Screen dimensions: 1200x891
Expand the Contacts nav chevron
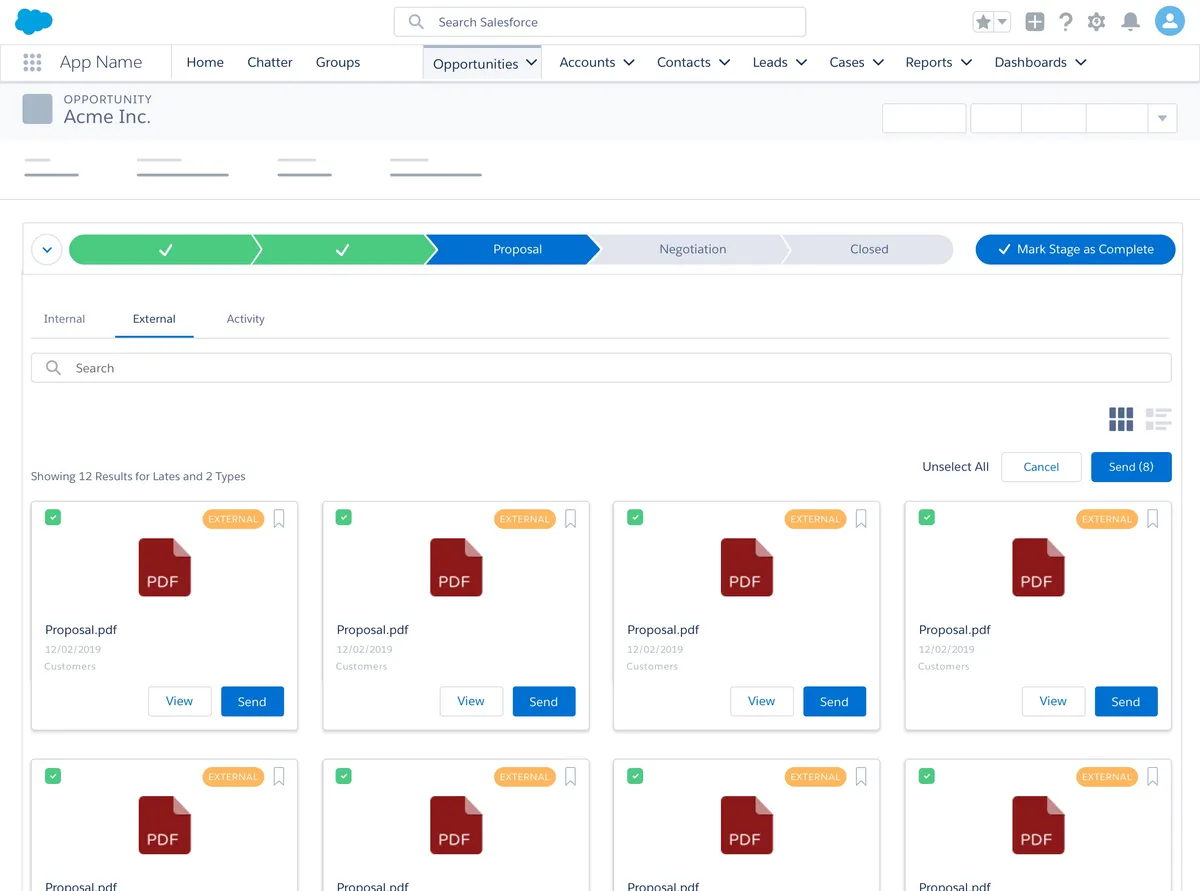click(725, 62)
